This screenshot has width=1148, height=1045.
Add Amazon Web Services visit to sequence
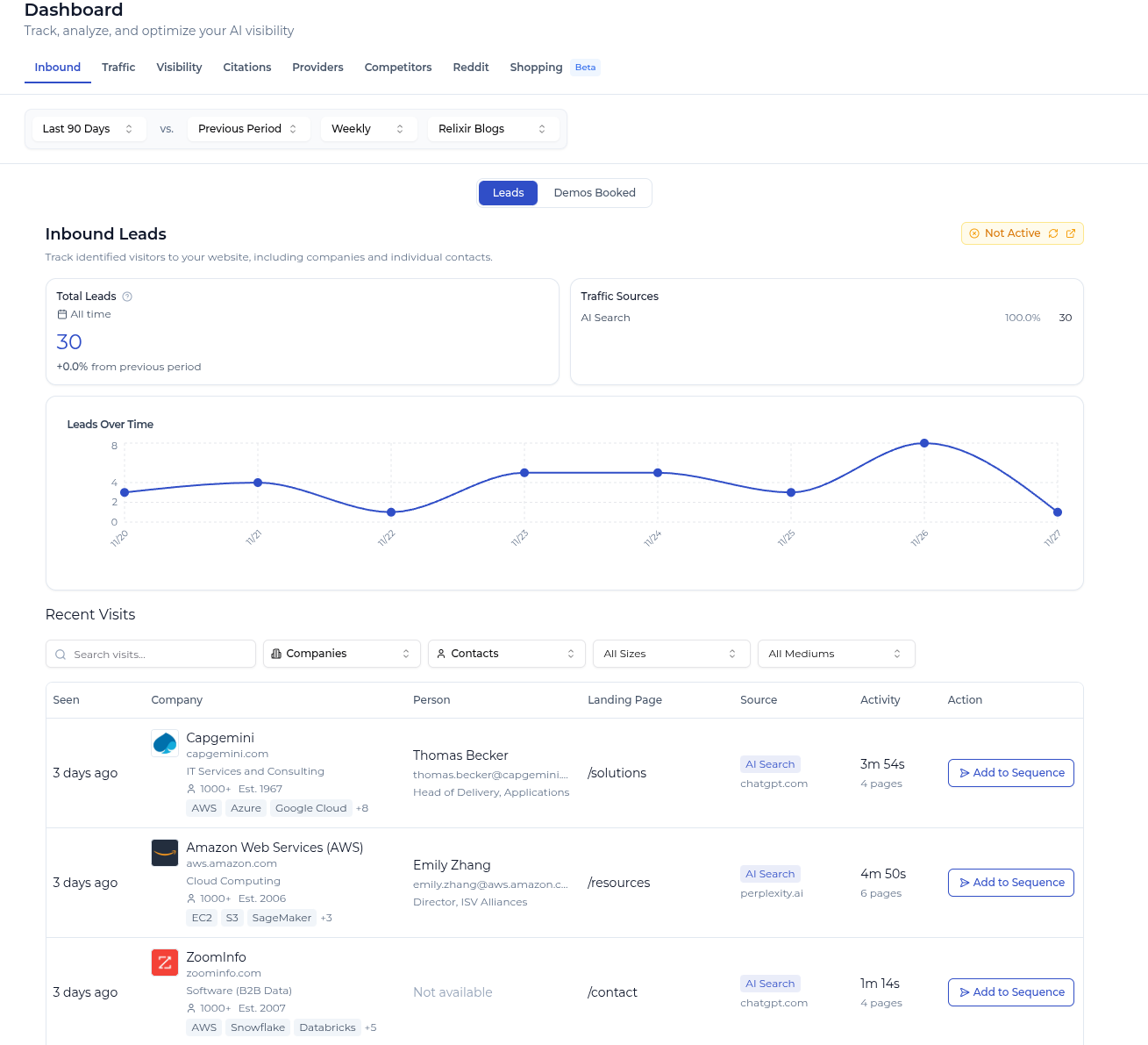[x=1011, y=883]
